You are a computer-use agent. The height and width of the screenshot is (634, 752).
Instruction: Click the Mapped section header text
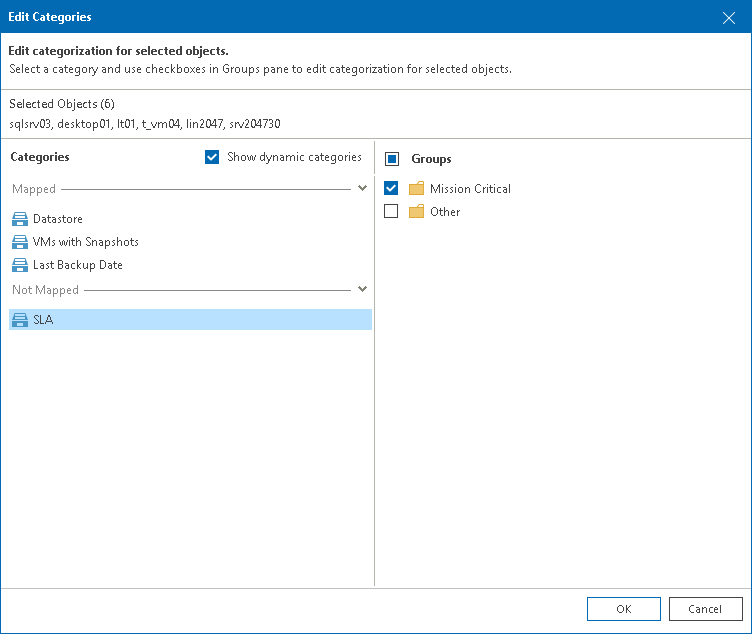point(34,189)
